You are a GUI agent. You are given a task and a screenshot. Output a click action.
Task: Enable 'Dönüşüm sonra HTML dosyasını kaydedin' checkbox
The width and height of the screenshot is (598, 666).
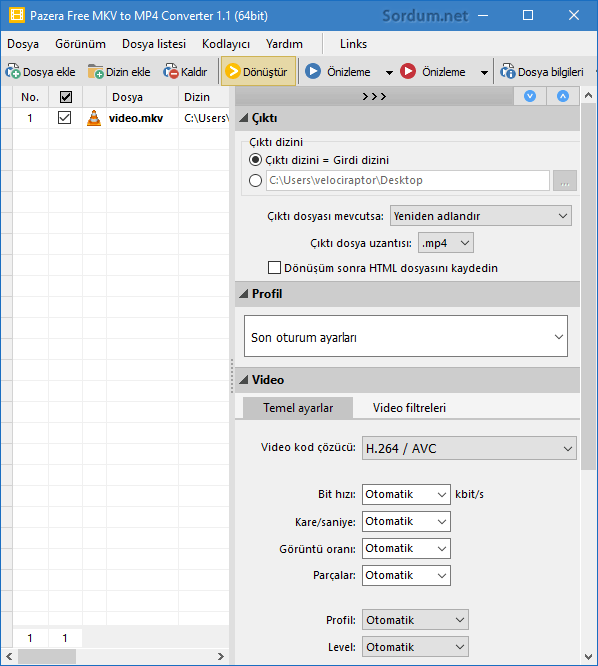[x=274, y=268]
